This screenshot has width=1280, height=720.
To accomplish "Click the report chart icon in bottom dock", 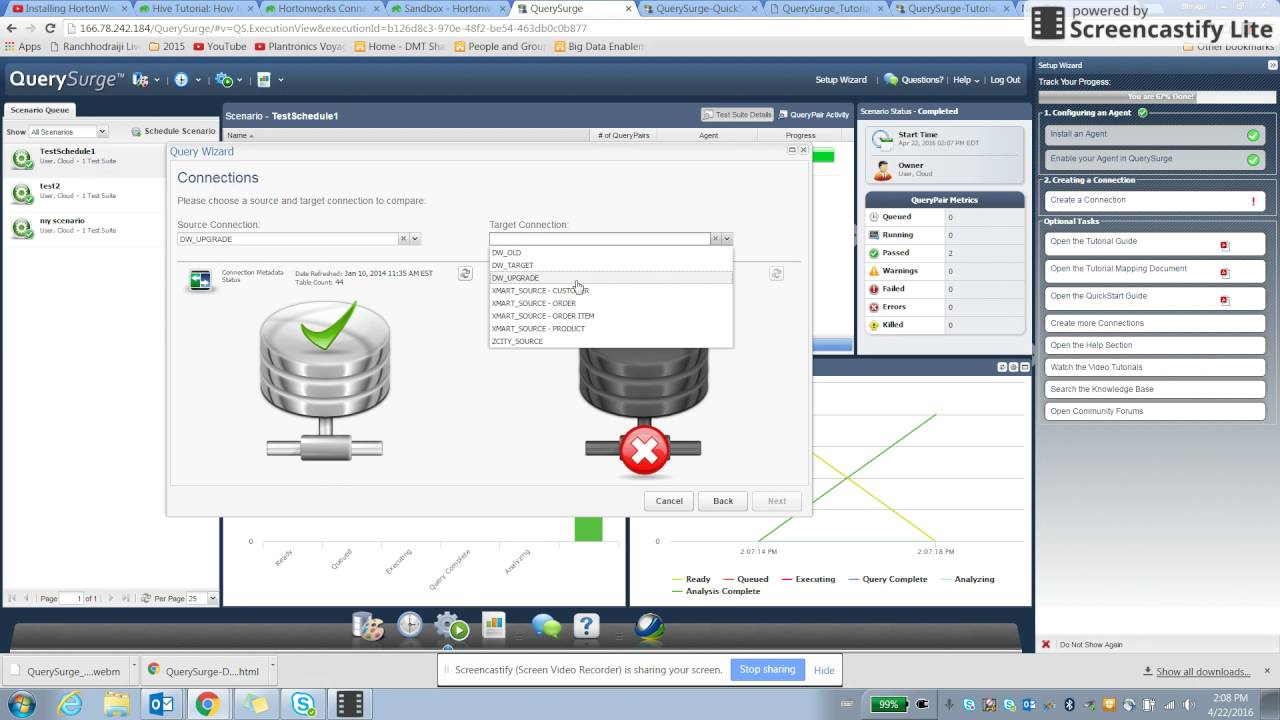I will click(494, 626).
